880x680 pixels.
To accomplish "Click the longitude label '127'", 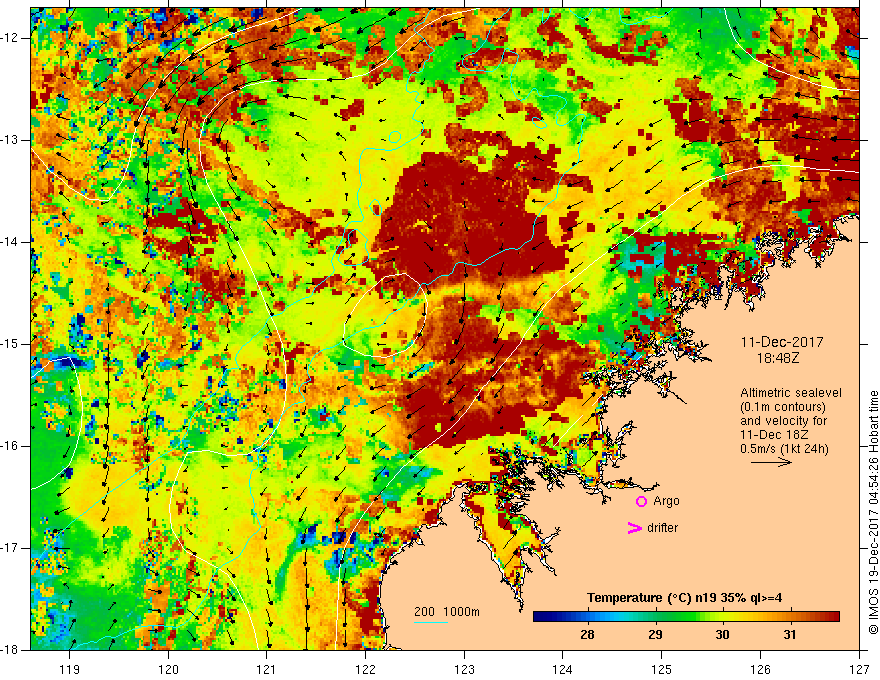I will click(x=859, y=669).
